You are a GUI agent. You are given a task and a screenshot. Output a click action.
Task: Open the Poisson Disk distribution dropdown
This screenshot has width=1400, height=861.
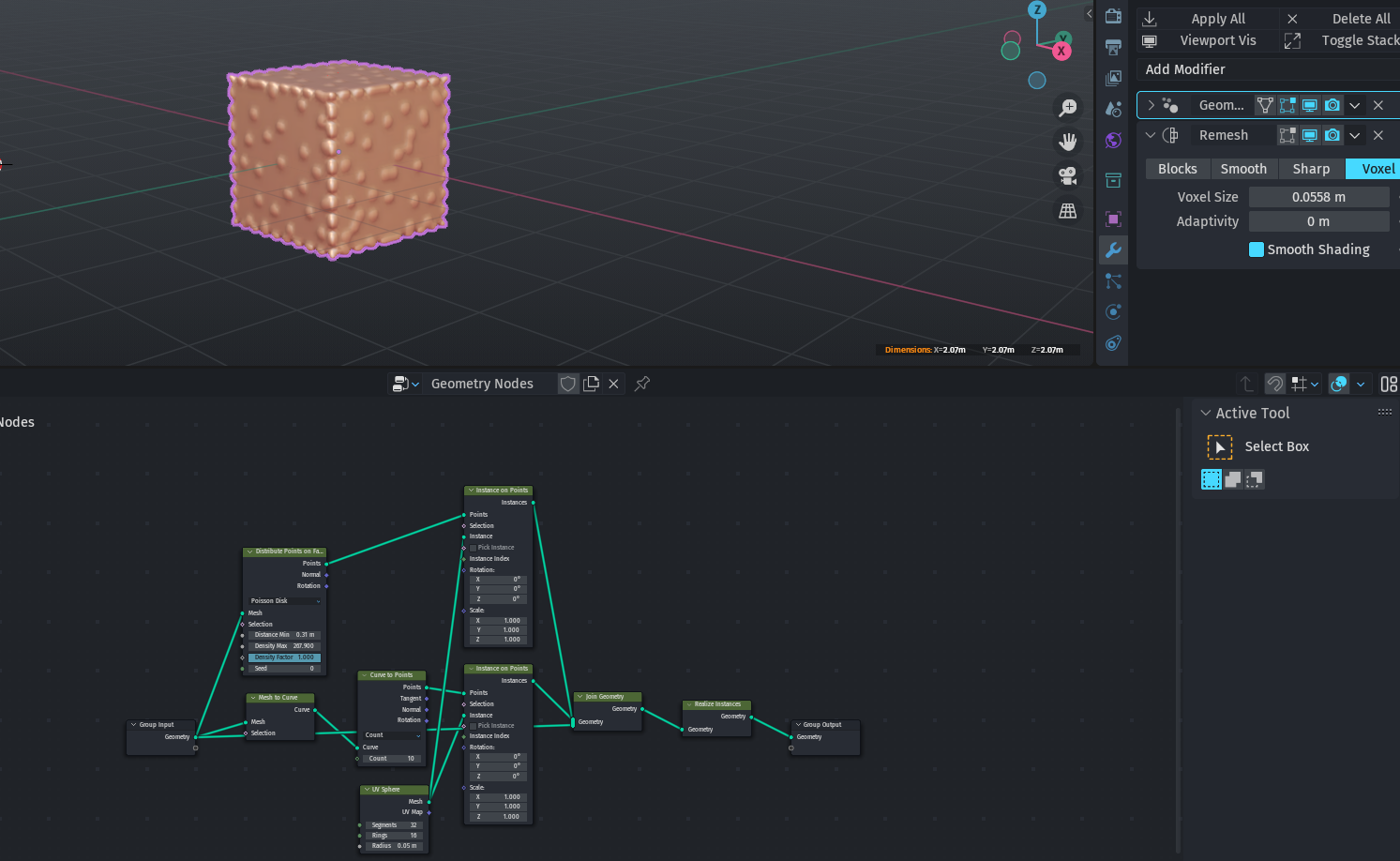point(286,601)
